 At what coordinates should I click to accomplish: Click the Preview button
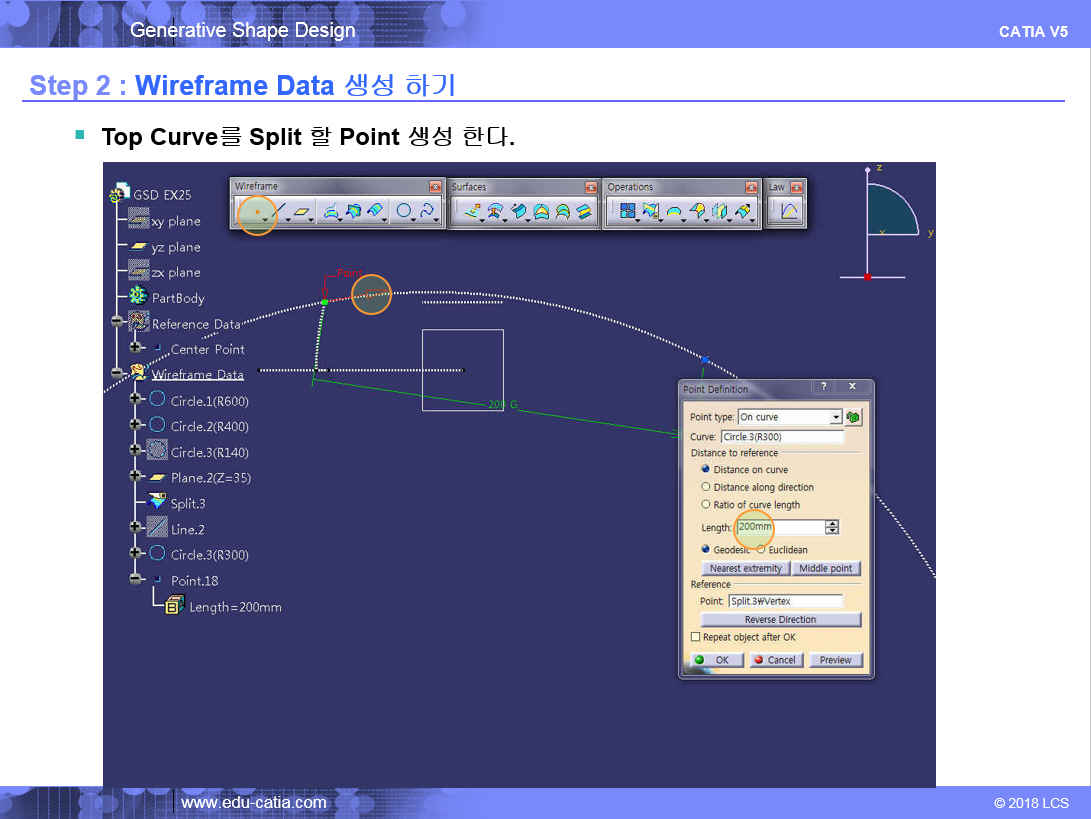tap(835, 660)
